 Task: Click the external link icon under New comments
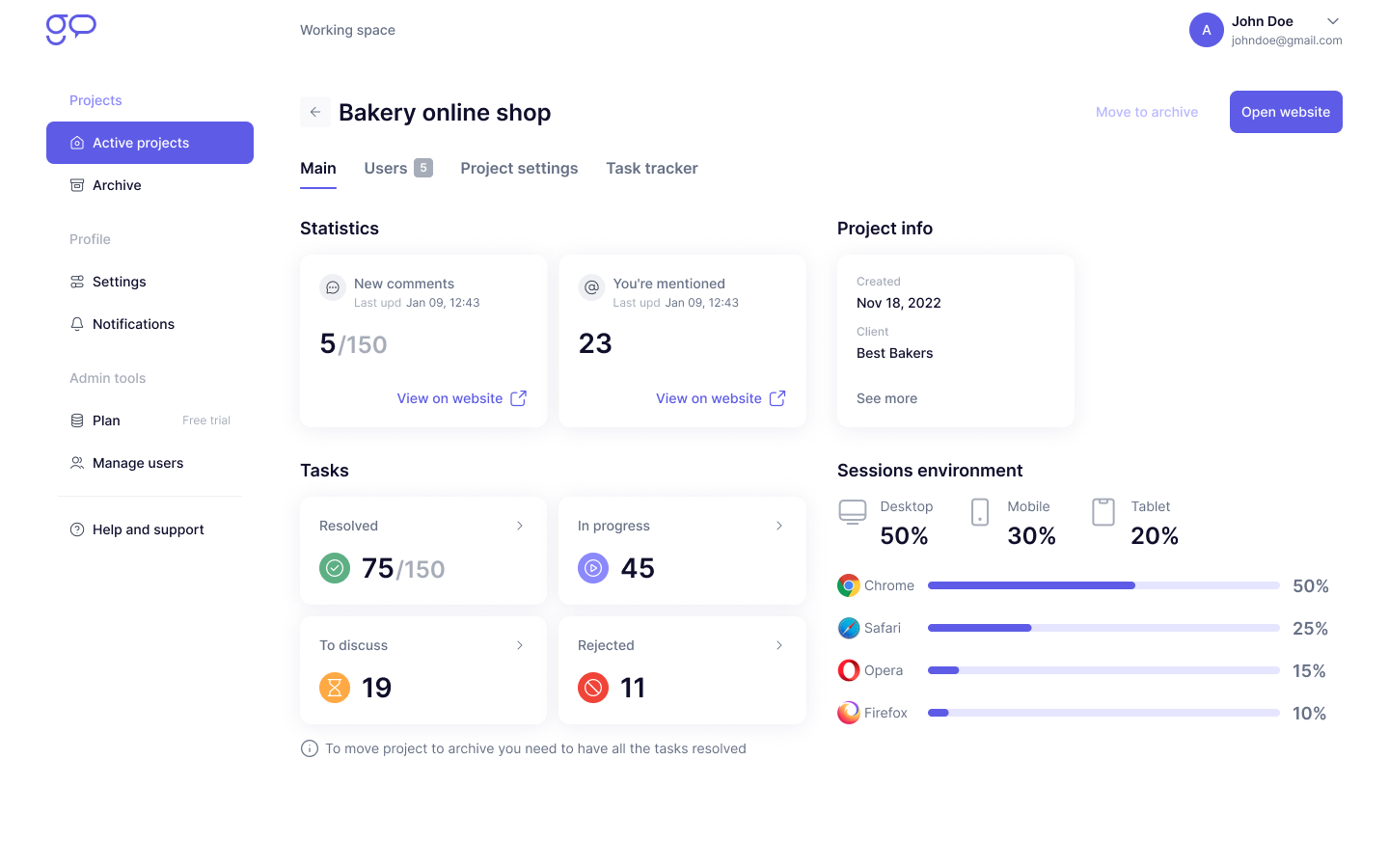[518, 398]
